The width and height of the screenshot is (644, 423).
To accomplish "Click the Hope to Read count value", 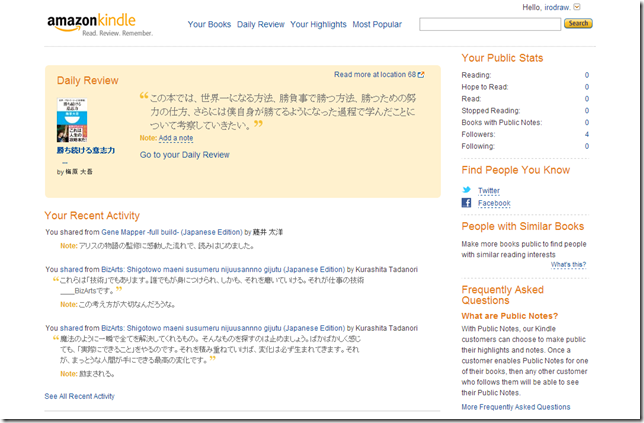I will 586,87.
